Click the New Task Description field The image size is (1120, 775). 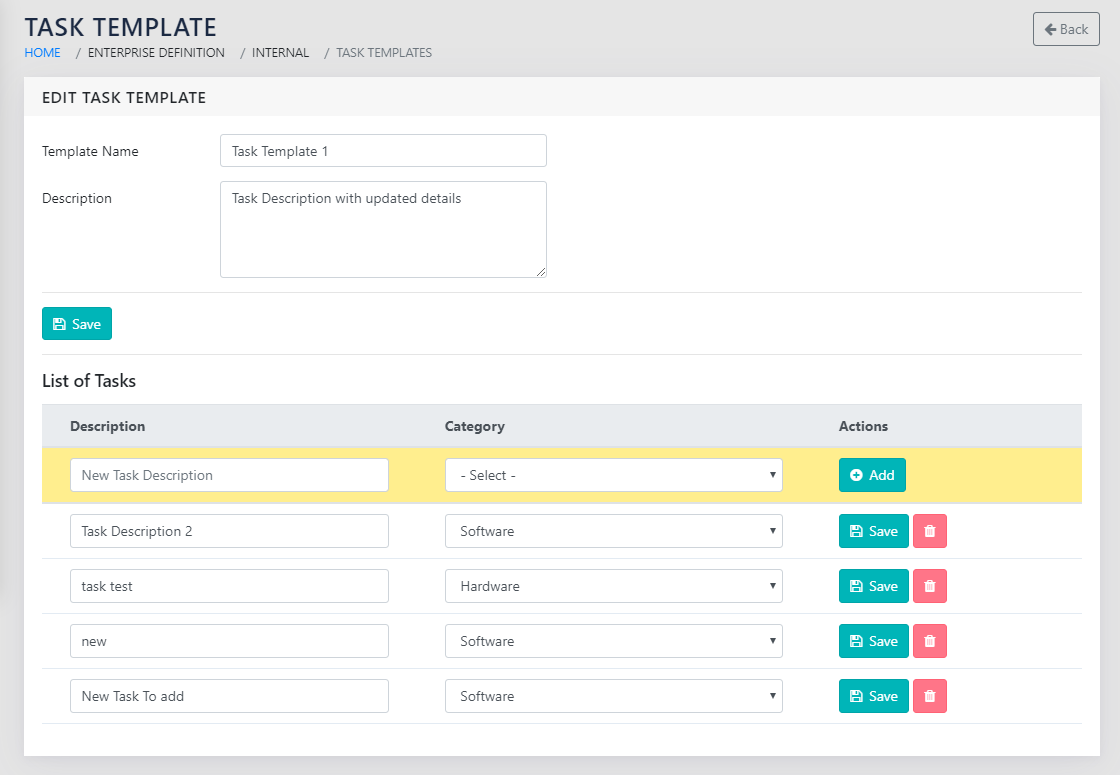point(229,475)
